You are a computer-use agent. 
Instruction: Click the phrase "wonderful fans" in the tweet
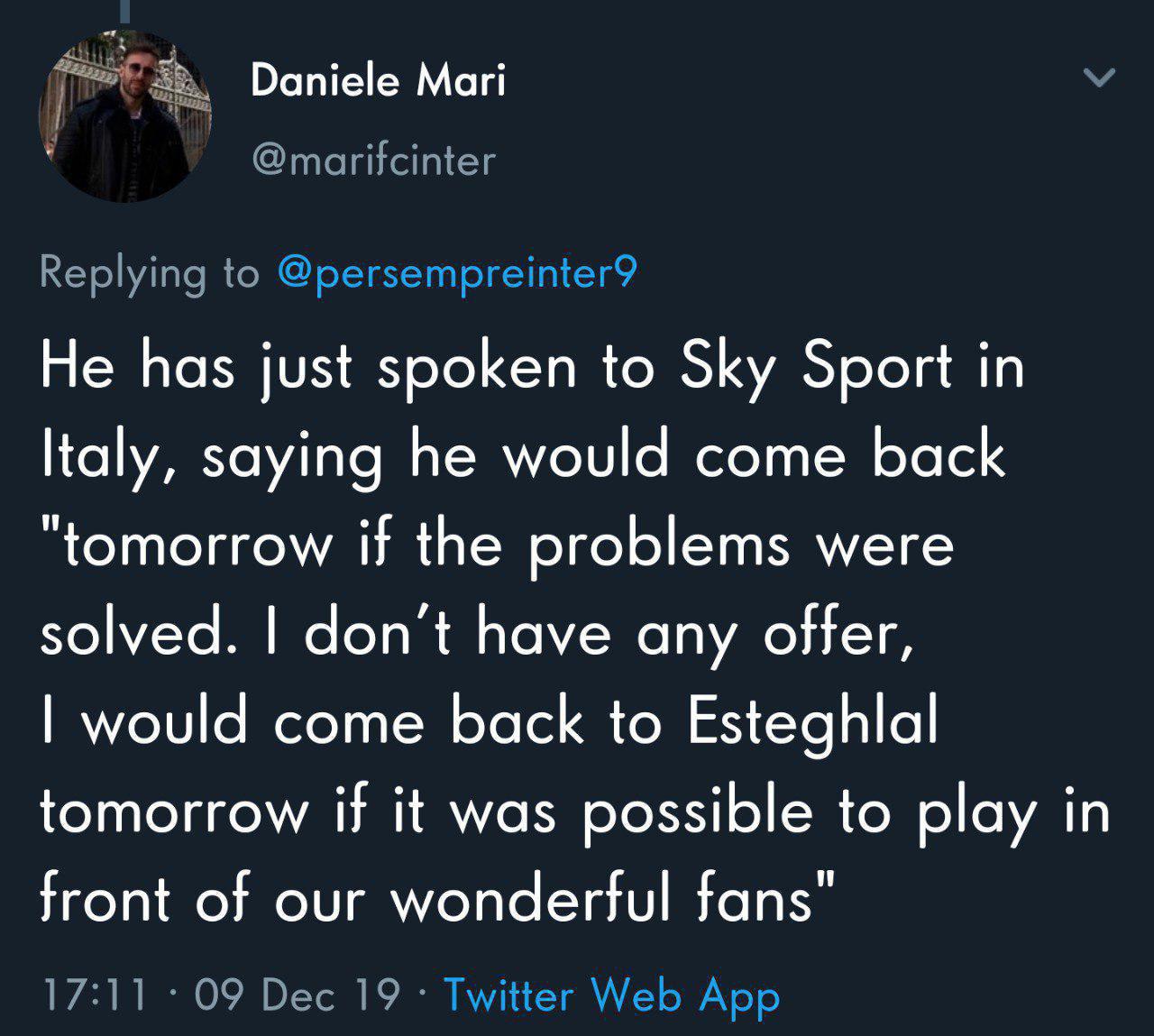pos(604,901)
